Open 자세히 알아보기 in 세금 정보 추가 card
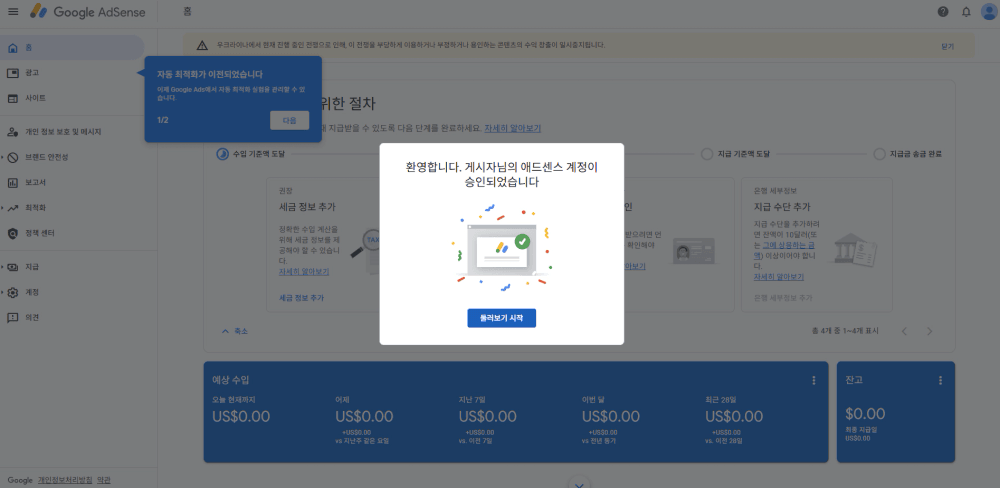1000x488 pixels. point(304,272)
